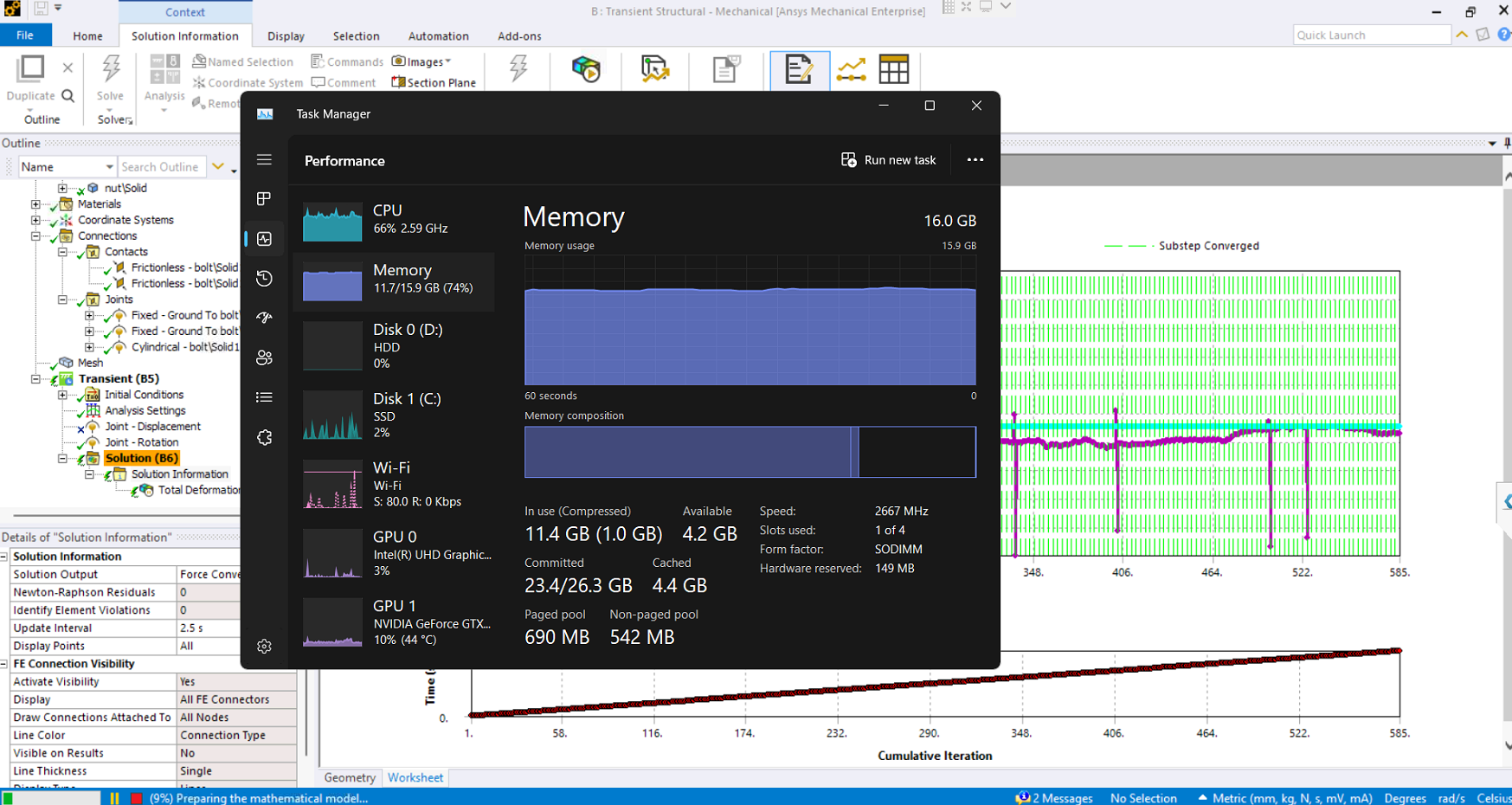Open the File menu

pyautogui.click(x=25, y=35)
